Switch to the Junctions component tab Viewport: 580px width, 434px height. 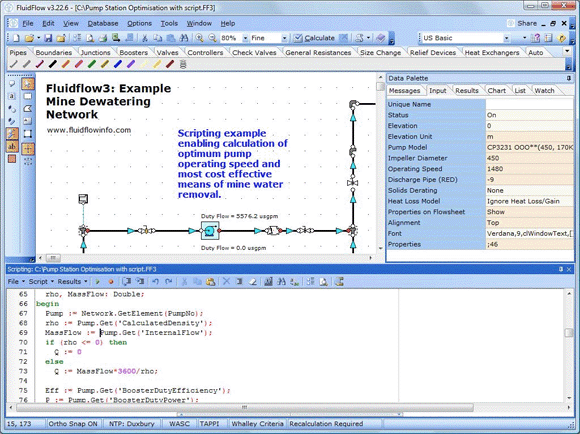pyautogui.click(x=95, y=53)
